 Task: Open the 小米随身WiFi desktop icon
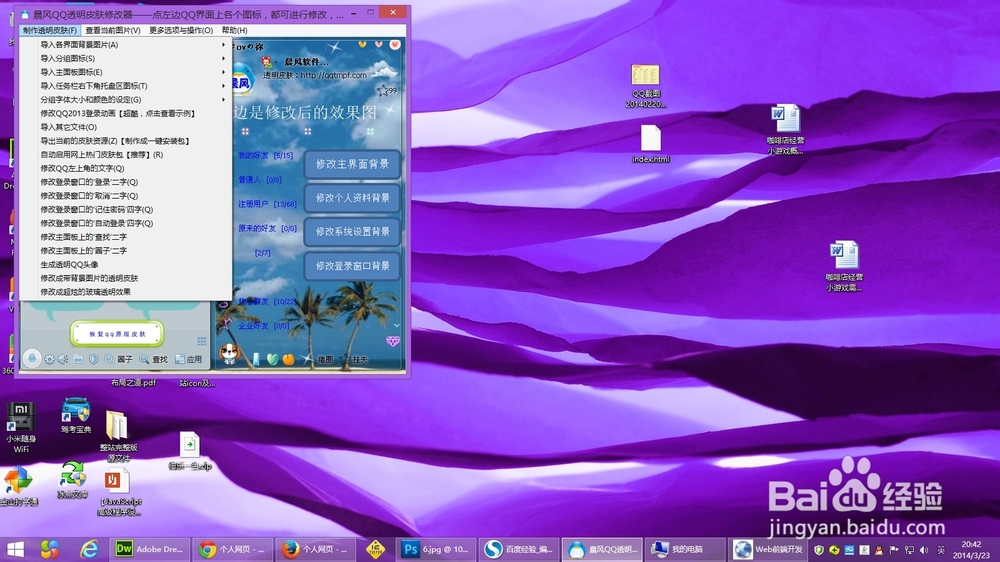click(21, 427)
